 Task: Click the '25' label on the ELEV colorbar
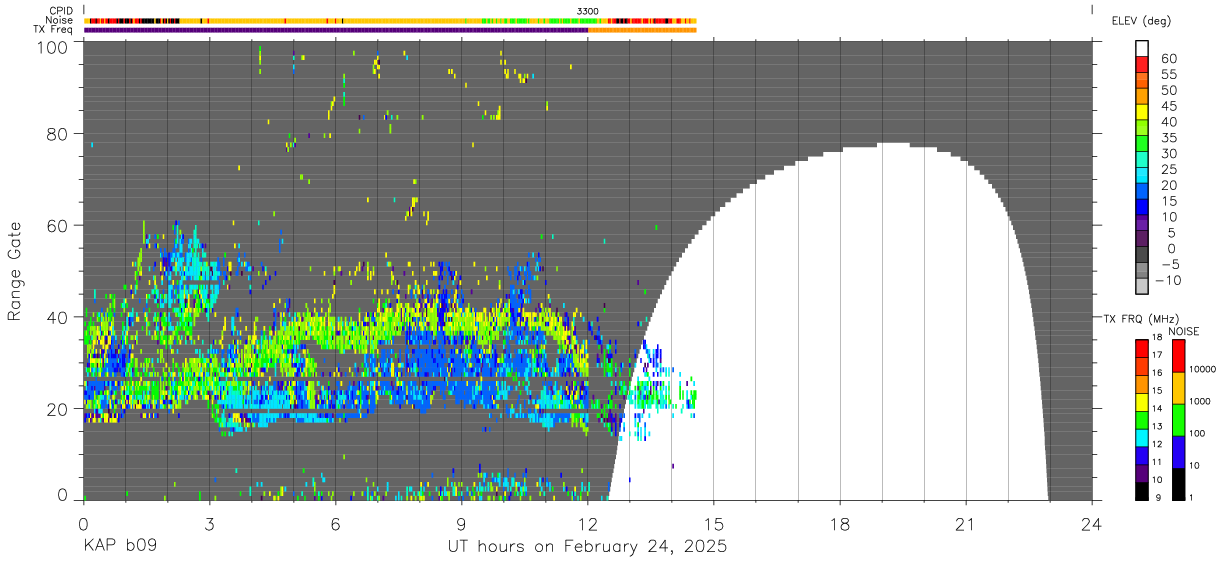(x=1169, y=169)
